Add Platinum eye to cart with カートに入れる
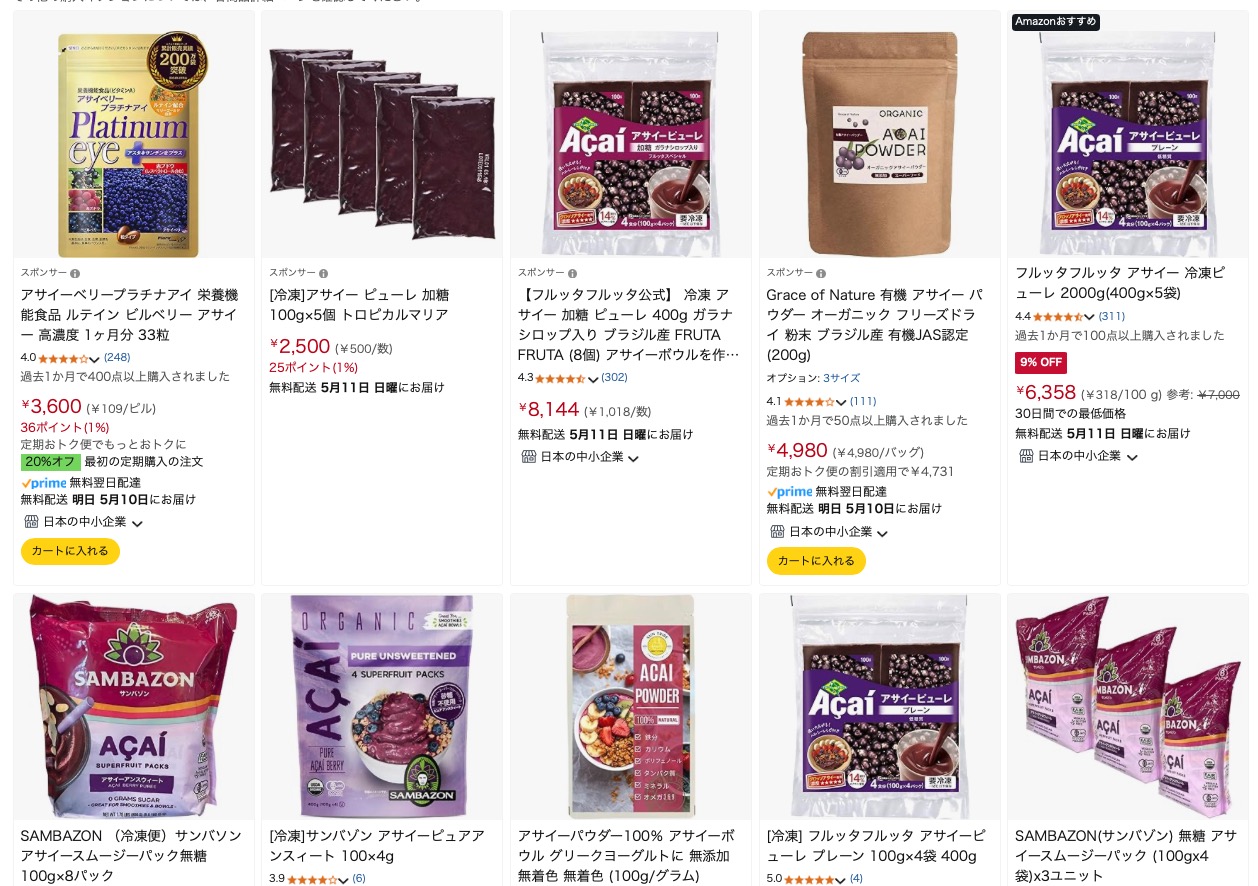 point(70,551)
